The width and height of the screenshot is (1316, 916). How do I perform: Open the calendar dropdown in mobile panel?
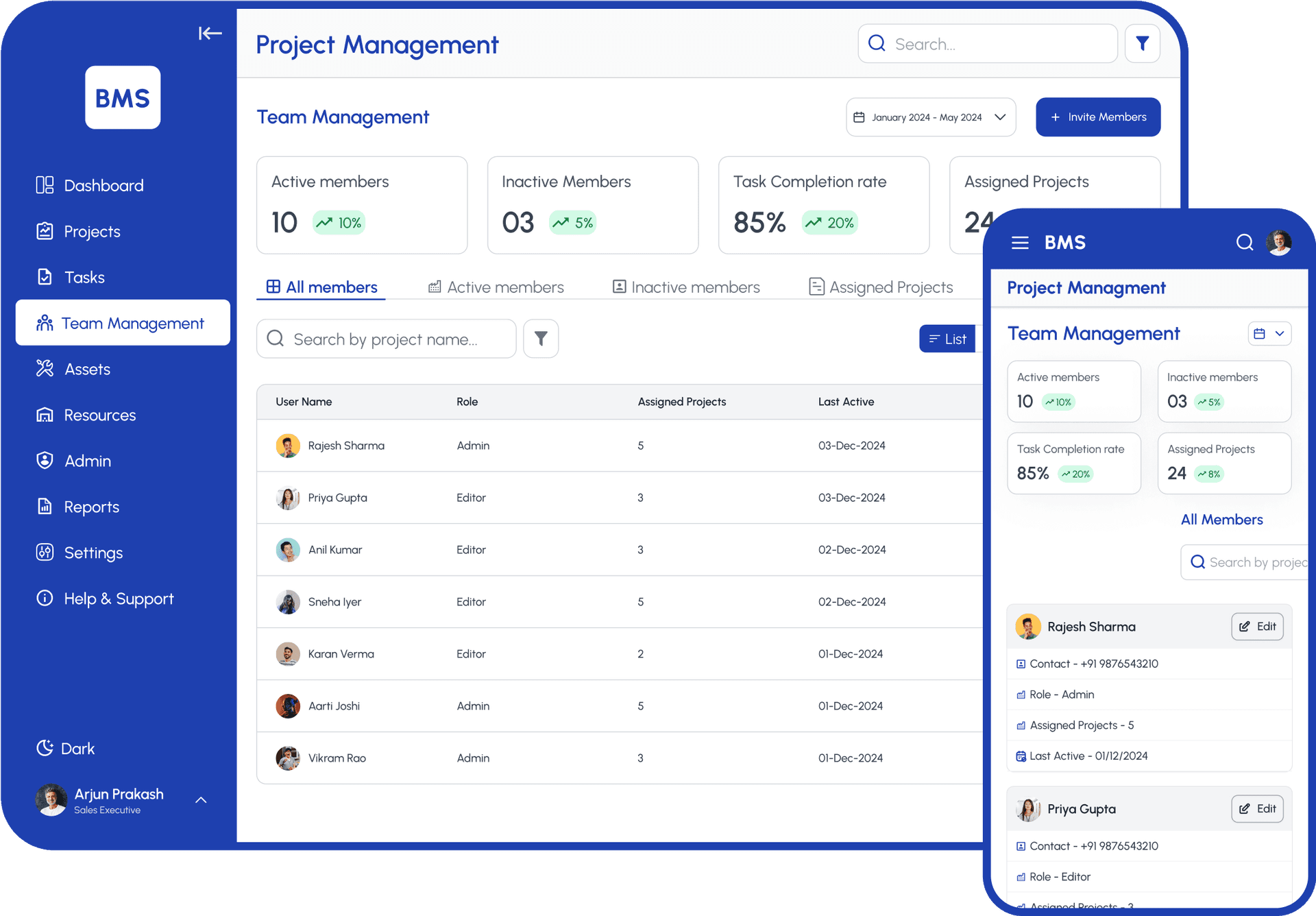[1269, 333]
